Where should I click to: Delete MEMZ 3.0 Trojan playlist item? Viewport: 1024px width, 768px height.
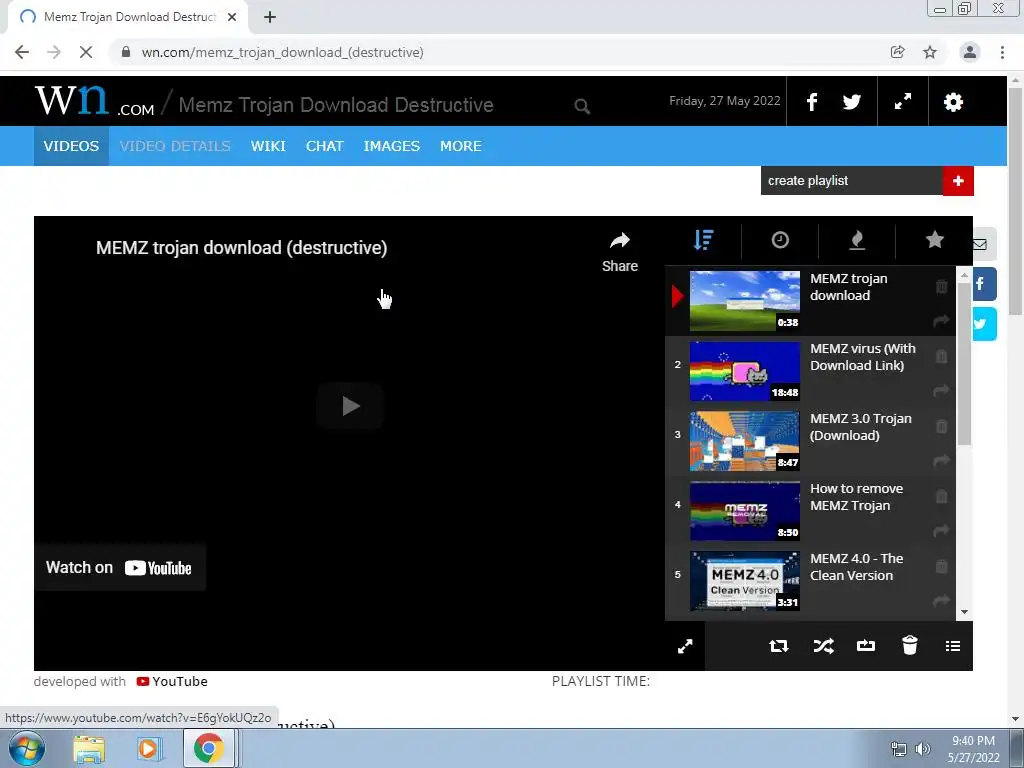point(941,426)
